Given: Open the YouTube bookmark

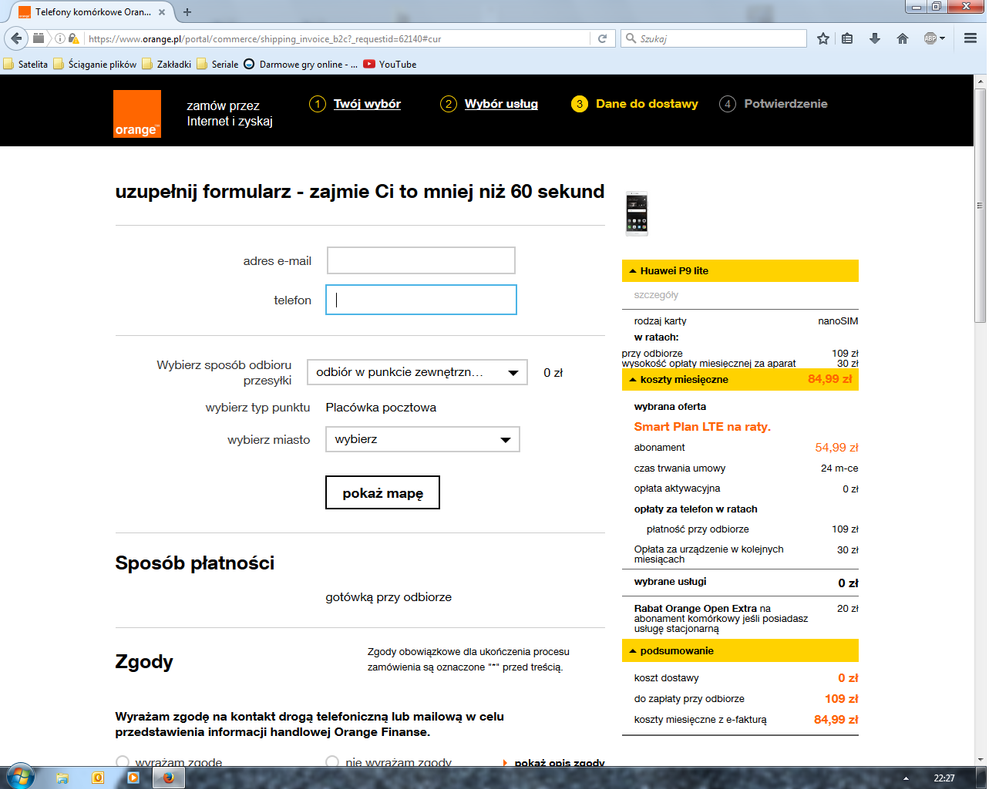Looking at the screenshot, I should (x=389, y=64).
